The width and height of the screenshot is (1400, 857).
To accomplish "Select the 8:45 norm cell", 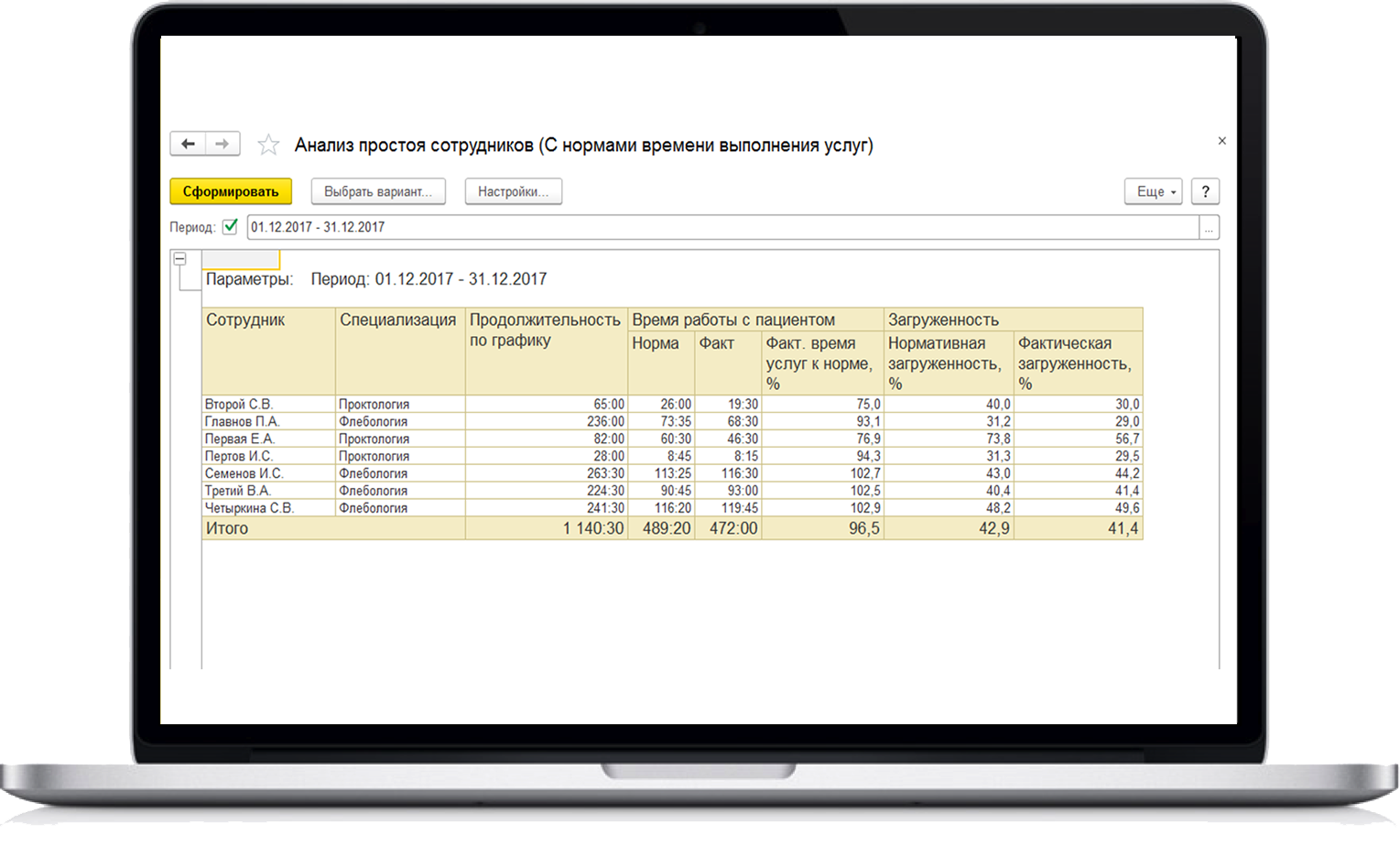I will [x=661, y=456].
